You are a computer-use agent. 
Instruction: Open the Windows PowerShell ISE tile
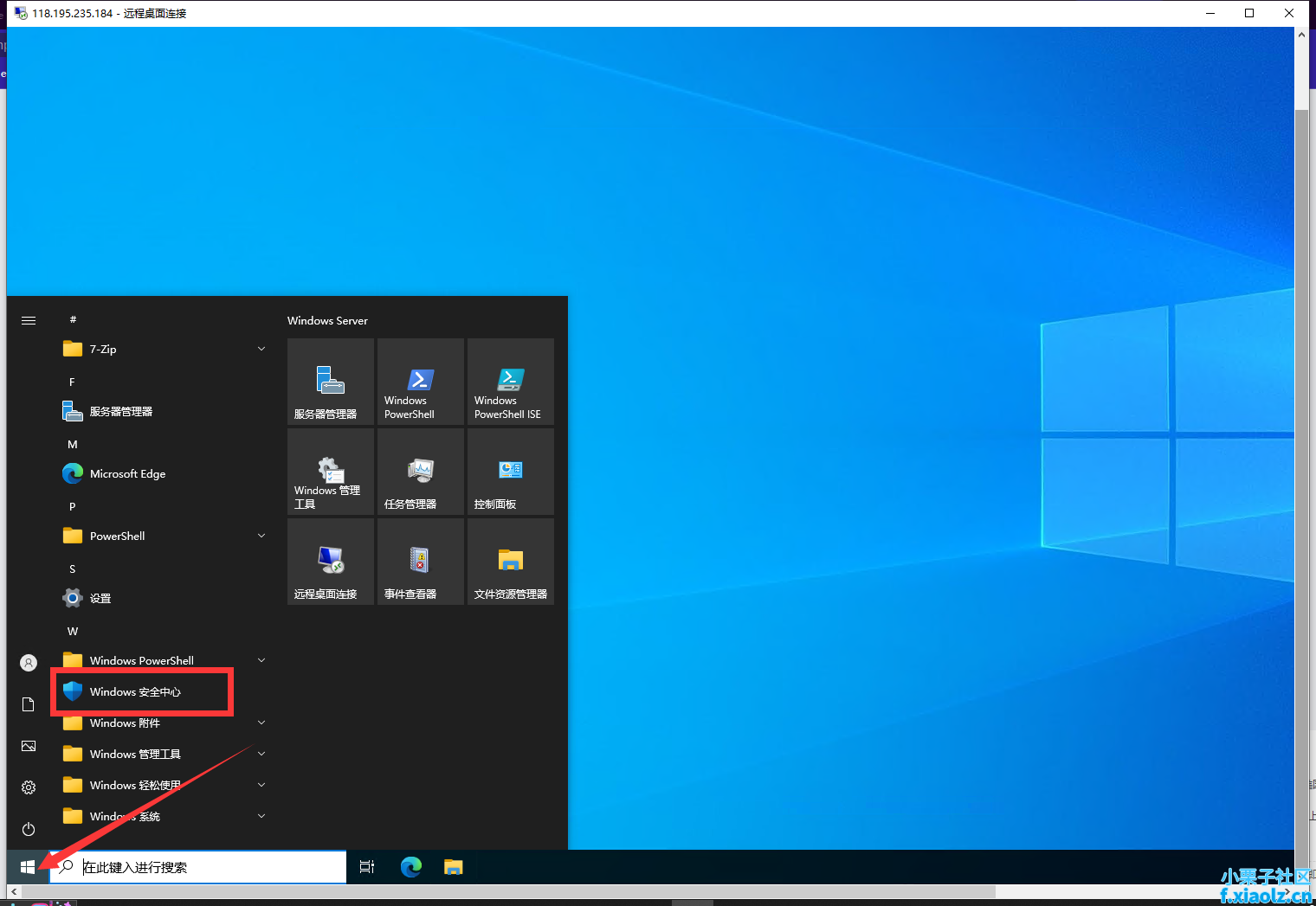[x=510, y=382]
